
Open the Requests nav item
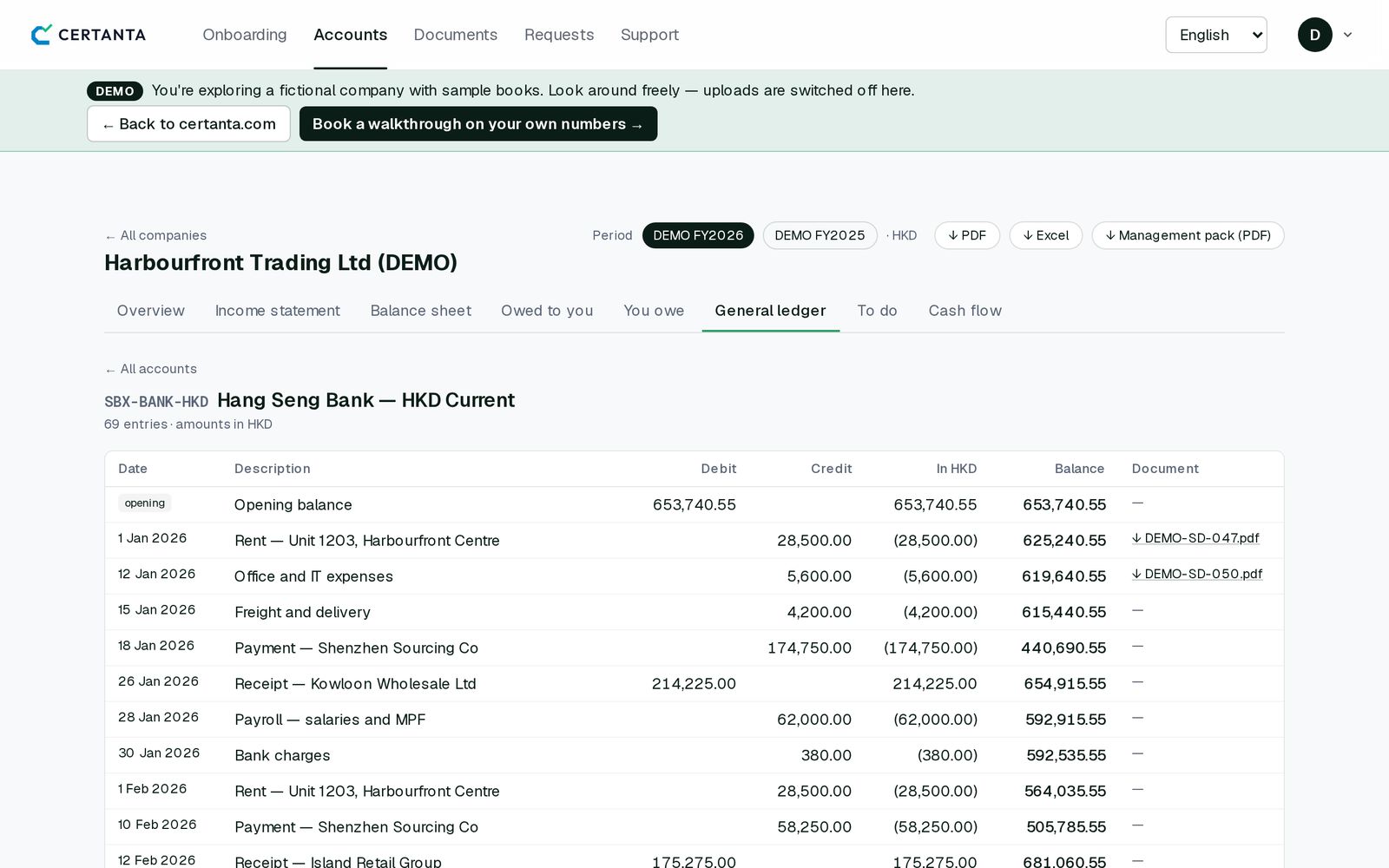point(559,35)
